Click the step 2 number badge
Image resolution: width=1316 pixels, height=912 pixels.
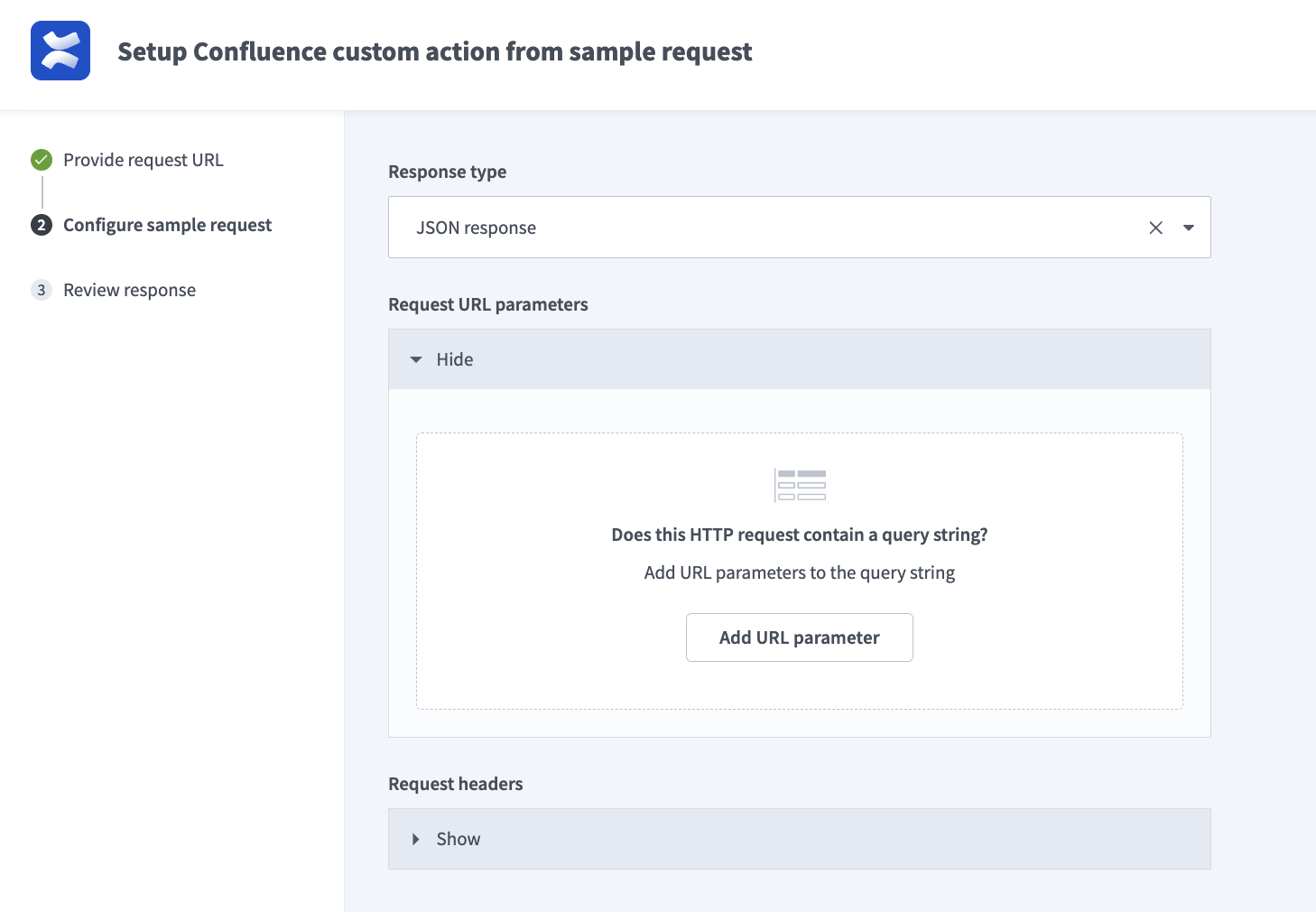click(42, 225)
